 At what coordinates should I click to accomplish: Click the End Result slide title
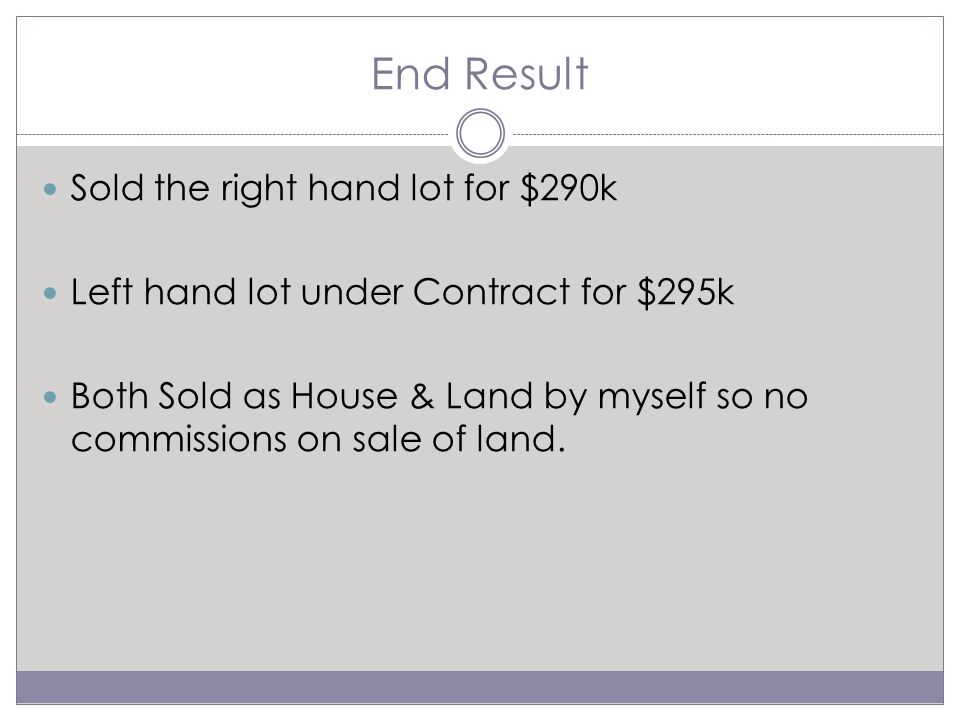point(479,74)
